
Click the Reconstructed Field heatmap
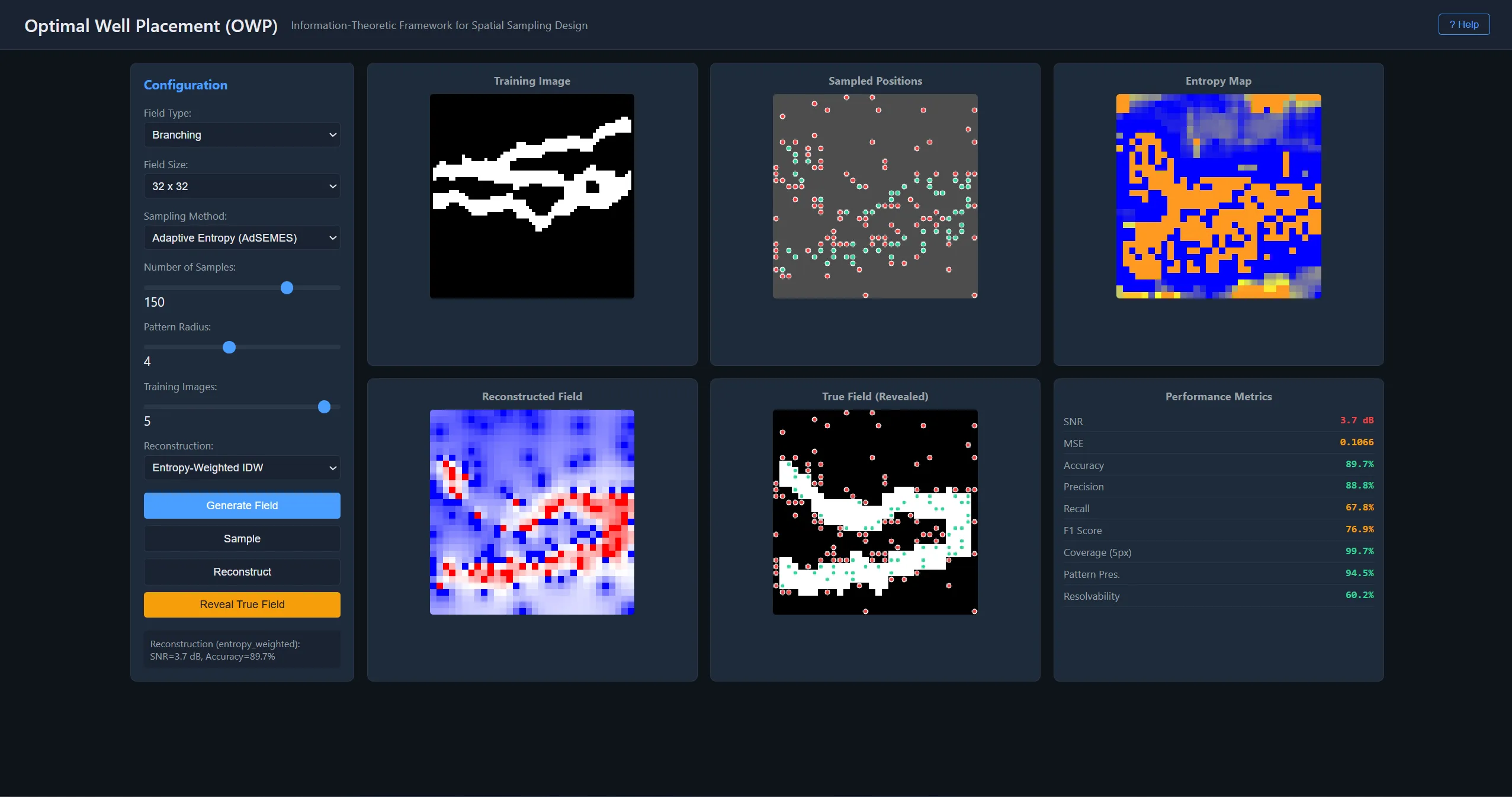tap(531, 513)
